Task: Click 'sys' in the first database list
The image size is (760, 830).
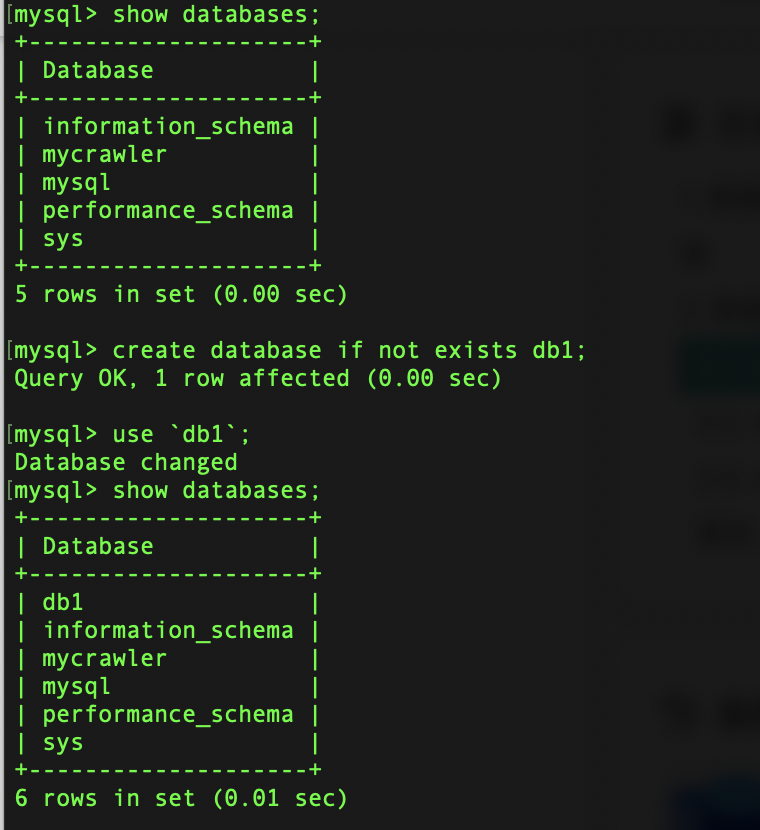Action: tap(62, 238)
